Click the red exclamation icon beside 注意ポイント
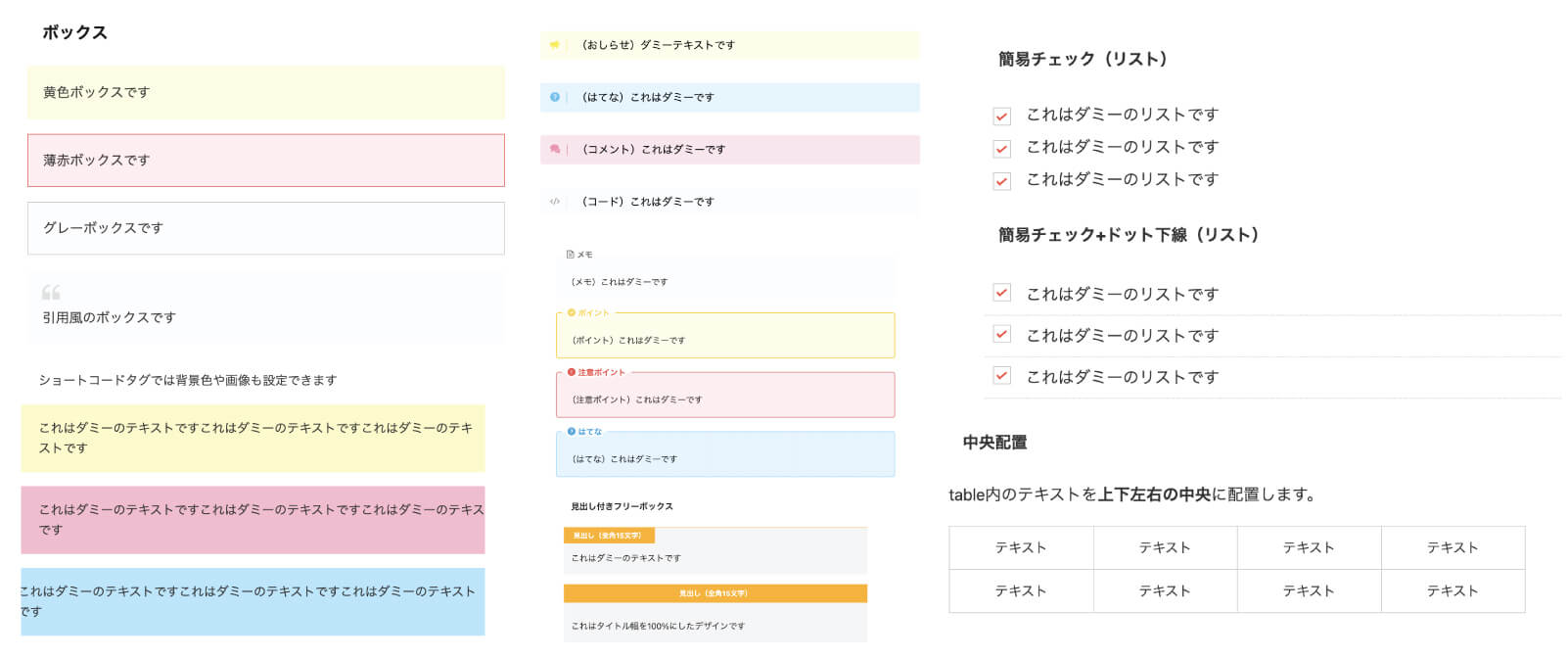This screenshot has width=1568, height=658. click(572, 372)
